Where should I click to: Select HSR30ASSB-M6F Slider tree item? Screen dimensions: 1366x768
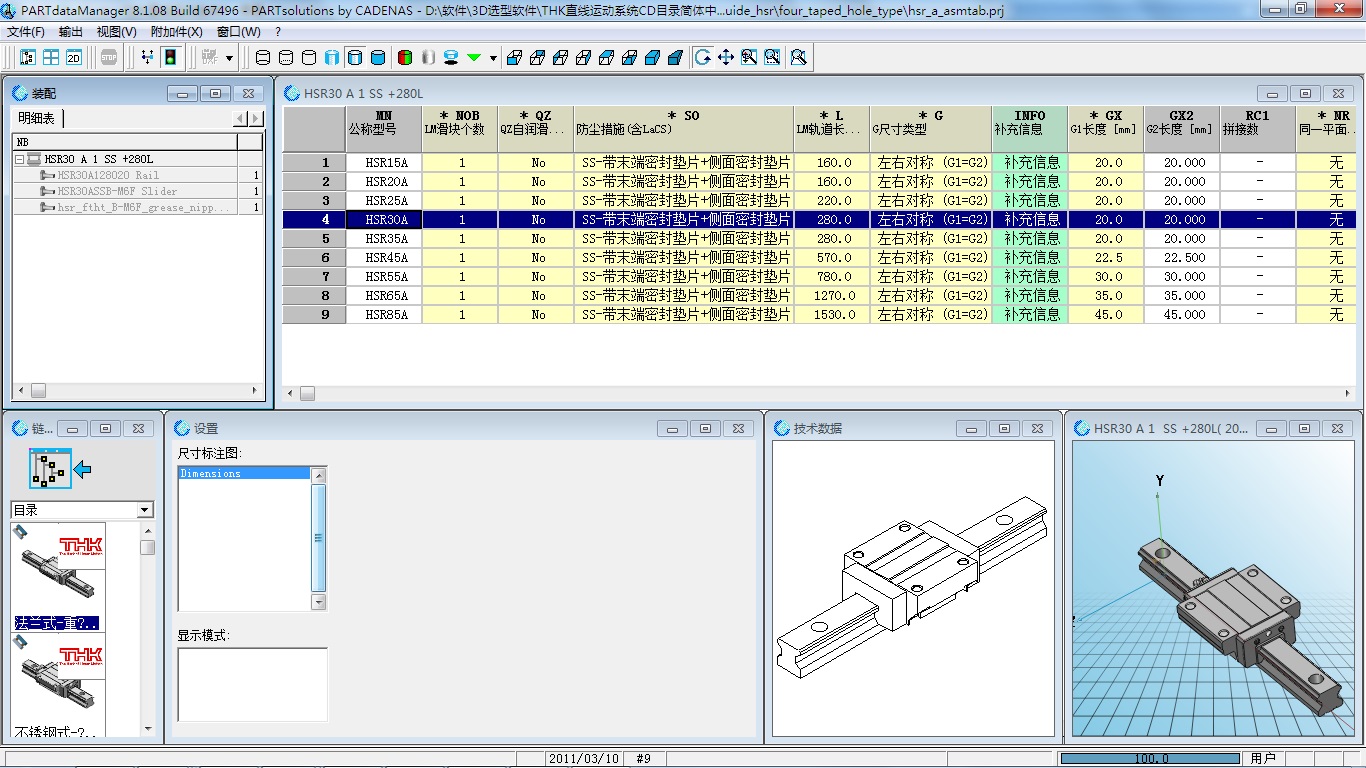pyautogui.click(x=117, y=191)
